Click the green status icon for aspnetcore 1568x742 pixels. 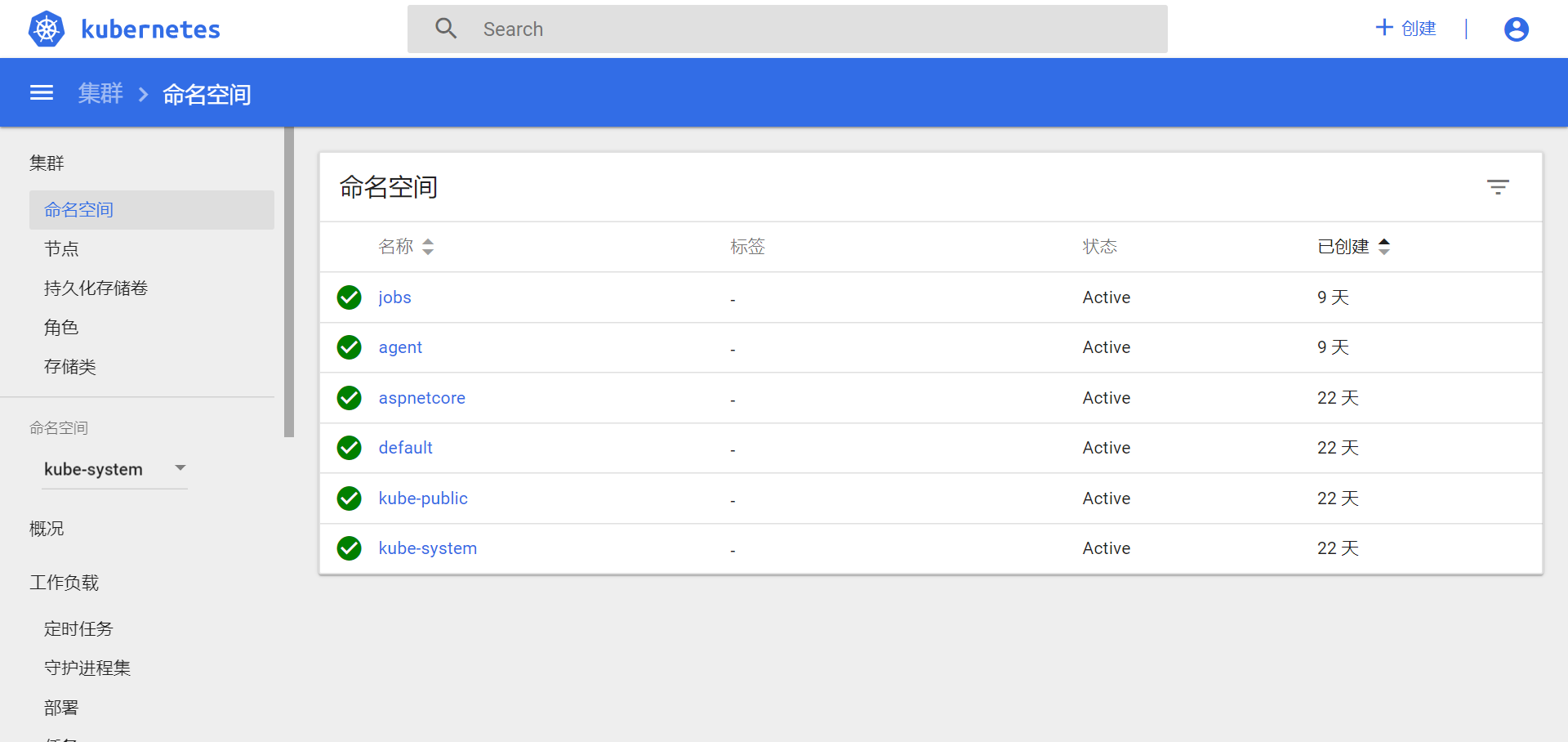tap(350, 398)
